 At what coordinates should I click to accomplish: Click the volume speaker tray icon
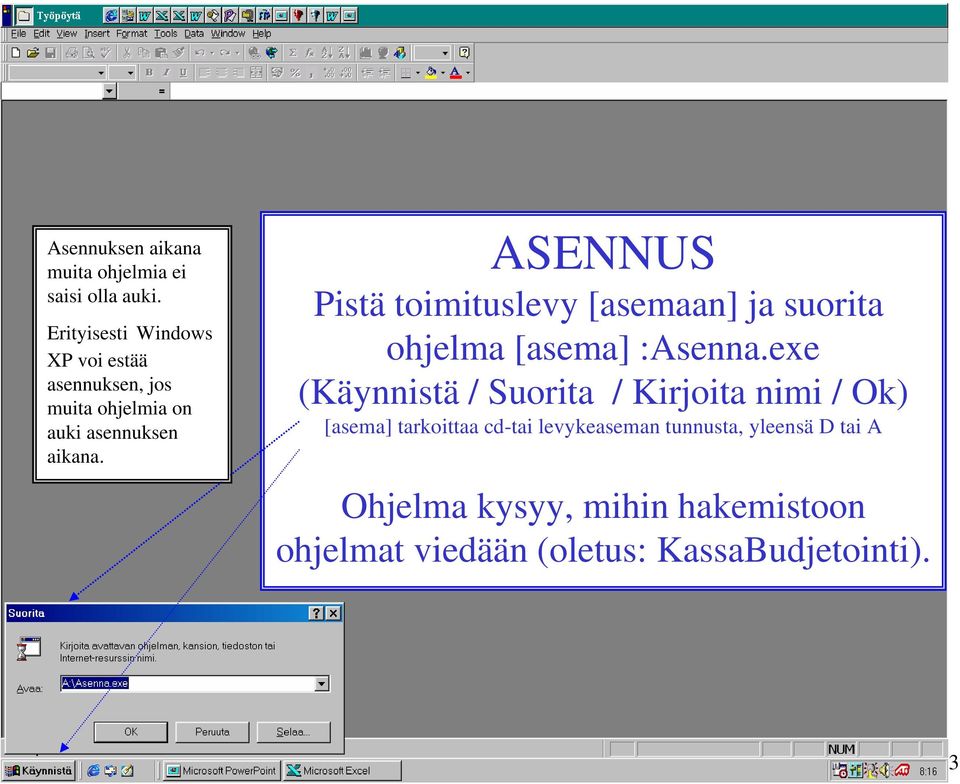(885, 771)
